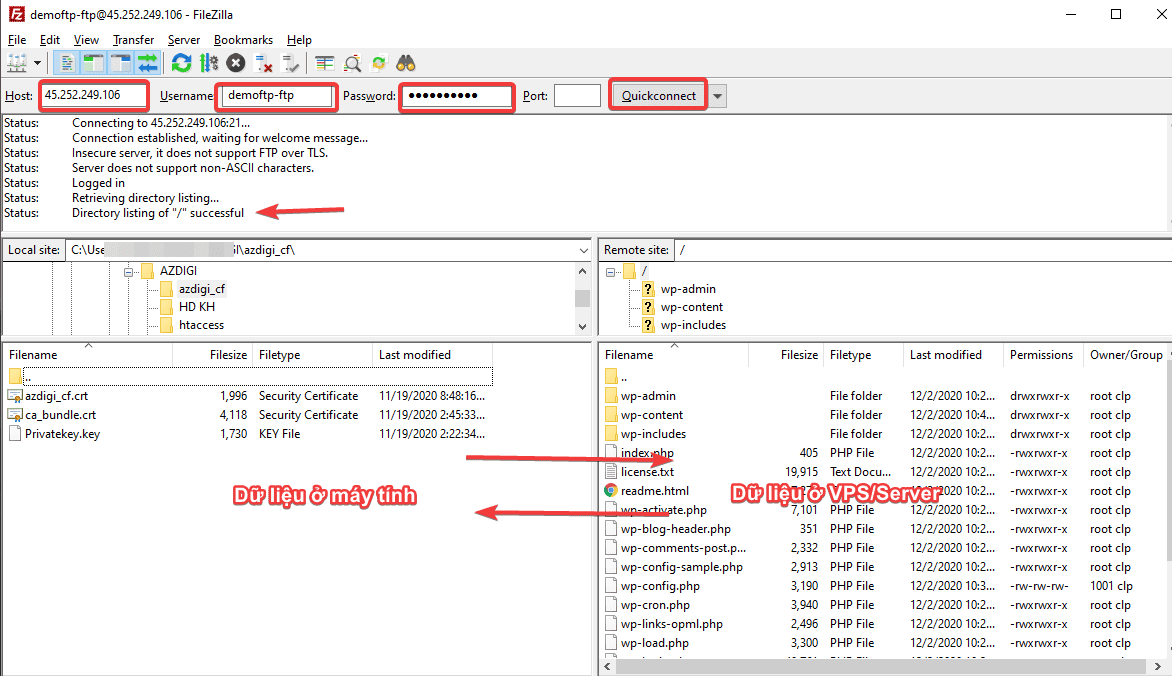Toggle the message log display

[x=65, y=62]
